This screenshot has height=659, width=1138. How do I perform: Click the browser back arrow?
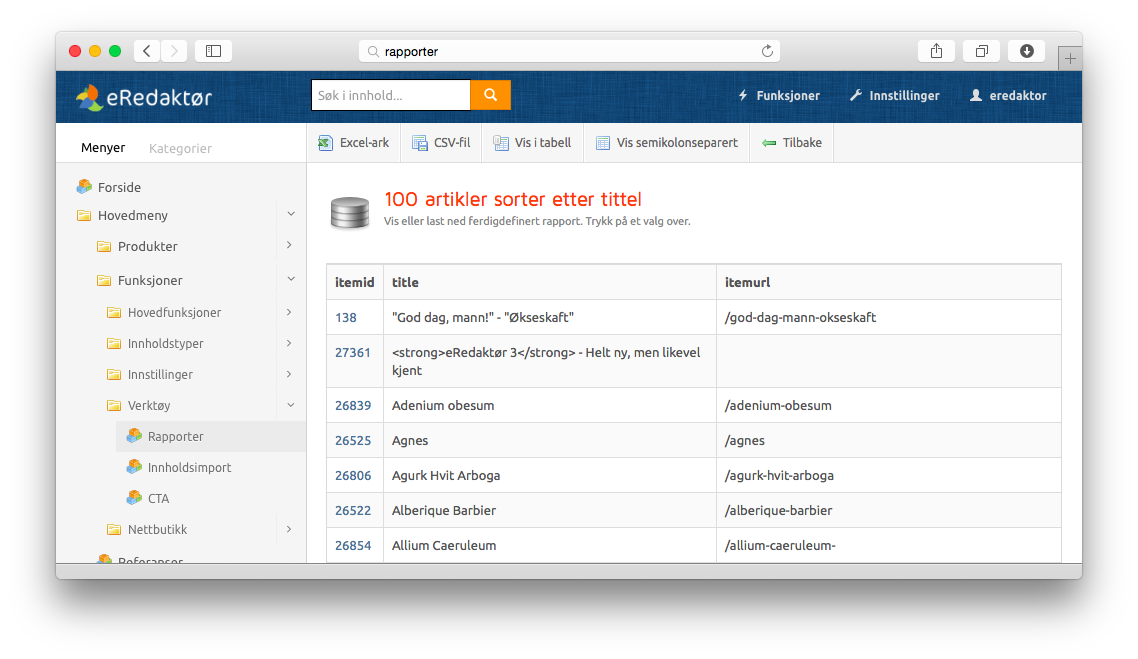[147, 51]
